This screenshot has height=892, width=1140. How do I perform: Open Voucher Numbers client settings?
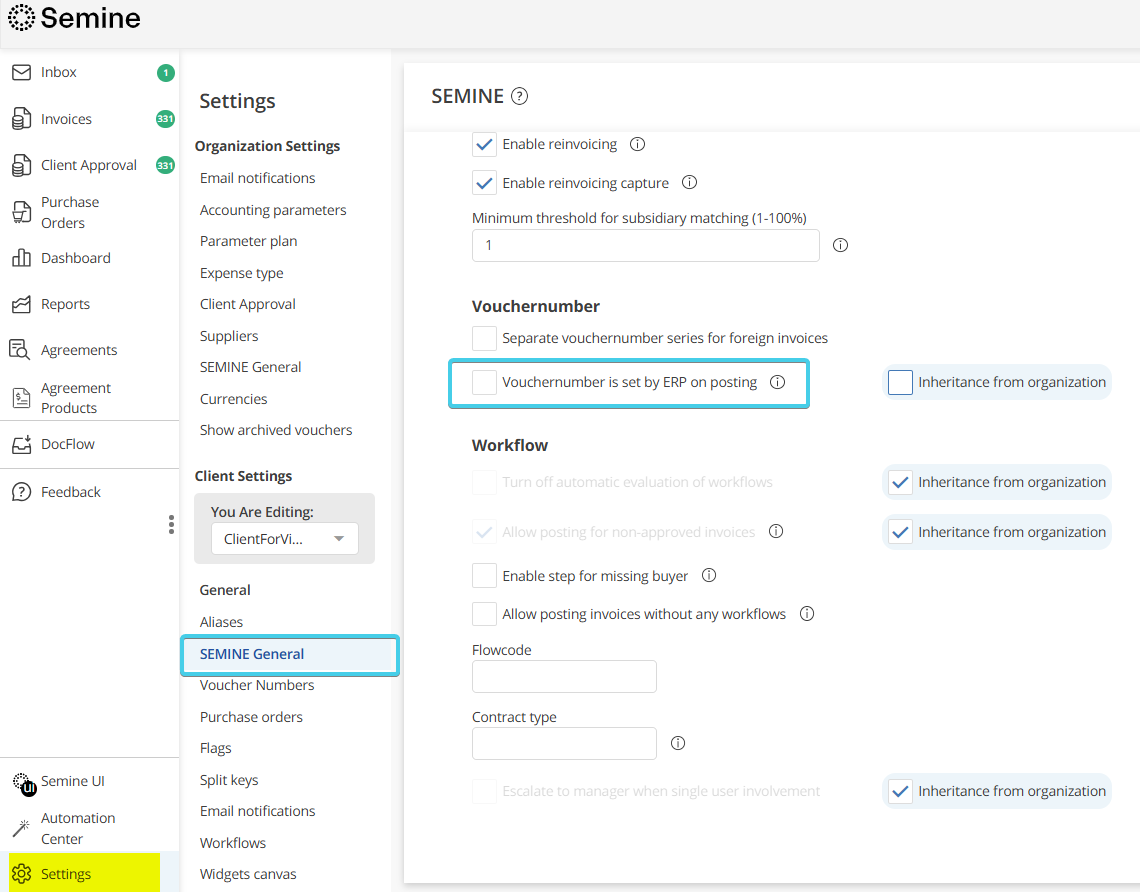(257, 685)
